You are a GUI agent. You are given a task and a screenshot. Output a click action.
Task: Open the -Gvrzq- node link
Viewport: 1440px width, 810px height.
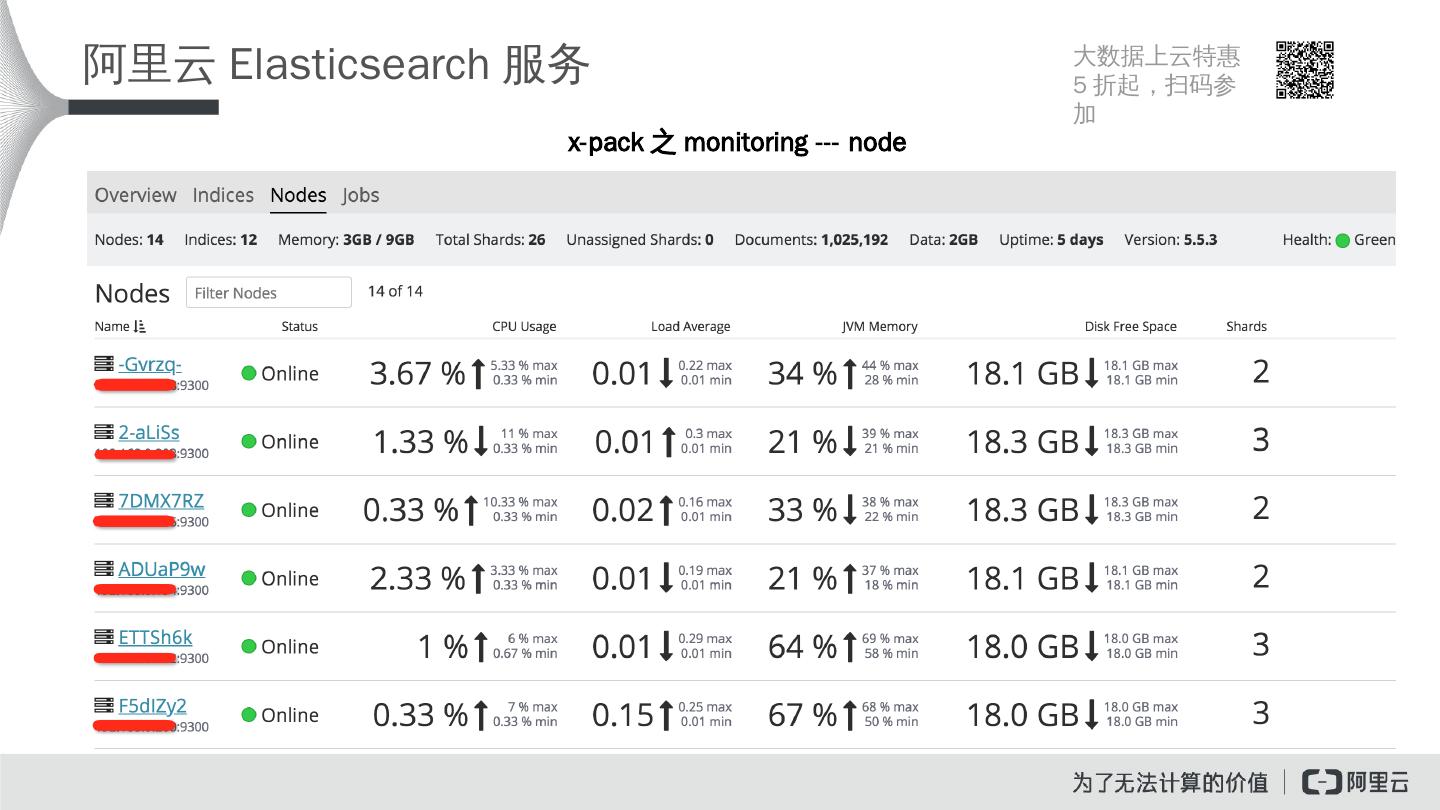click(150, 364)
